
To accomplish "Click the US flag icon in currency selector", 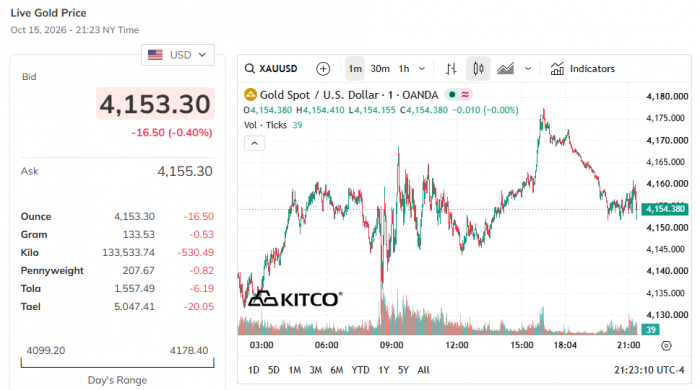I will coord(155,55).
